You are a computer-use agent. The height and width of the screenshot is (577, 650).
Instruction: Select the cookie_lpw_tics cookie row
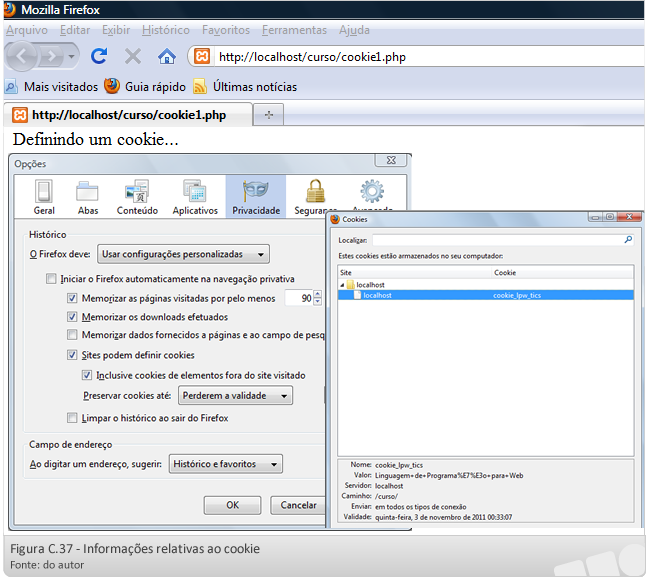click(485, 295)
